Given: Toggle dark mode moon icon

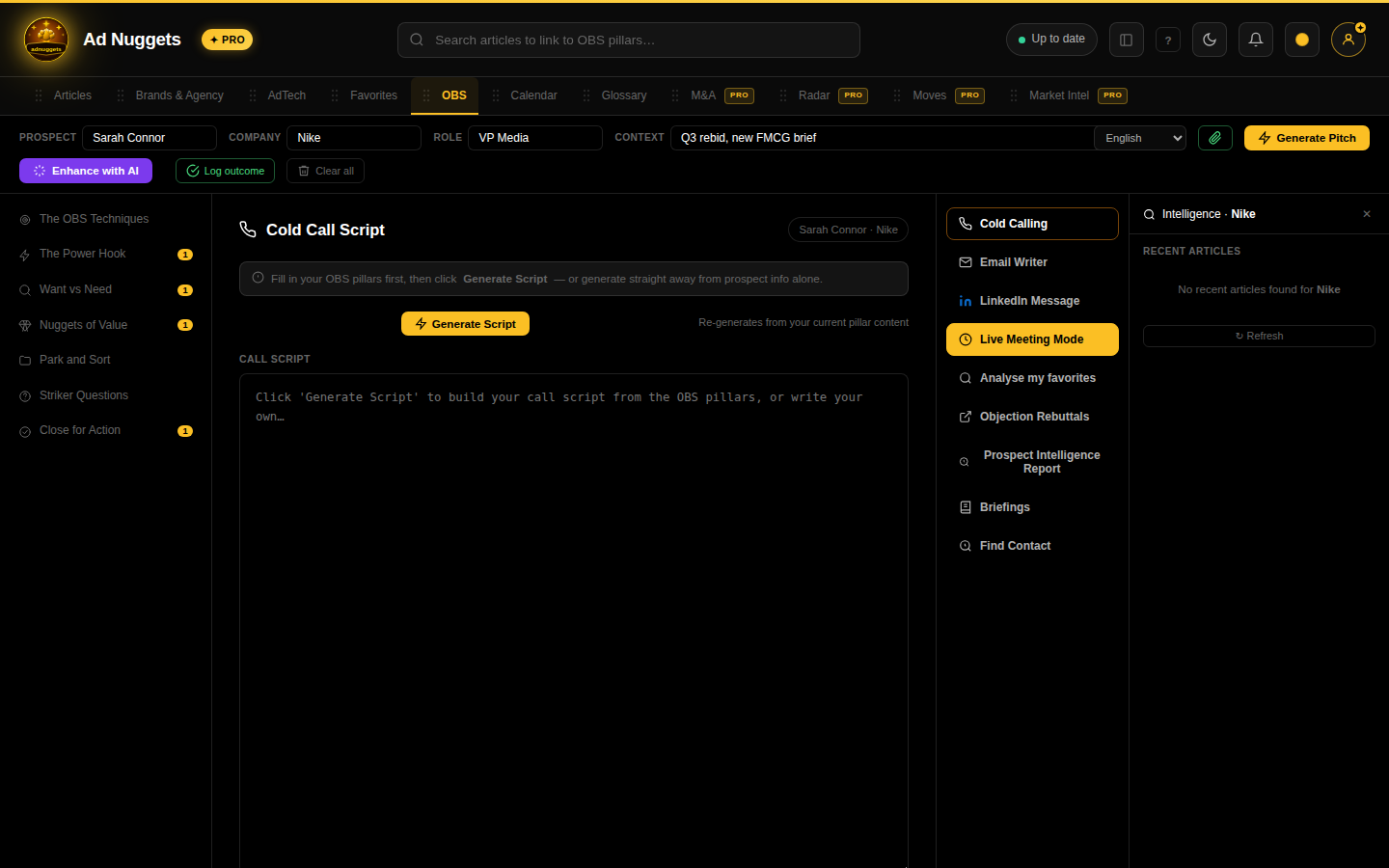Looking at the screenshot, I should tap(1210, 40).
